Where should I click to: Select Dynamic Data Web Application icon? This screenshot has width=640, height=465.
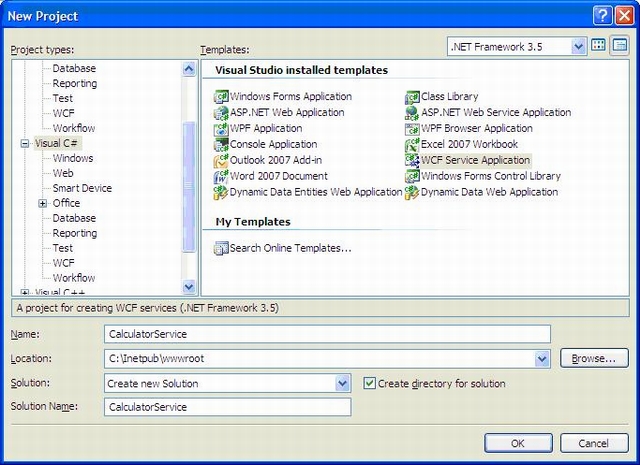tap(412, 192)
